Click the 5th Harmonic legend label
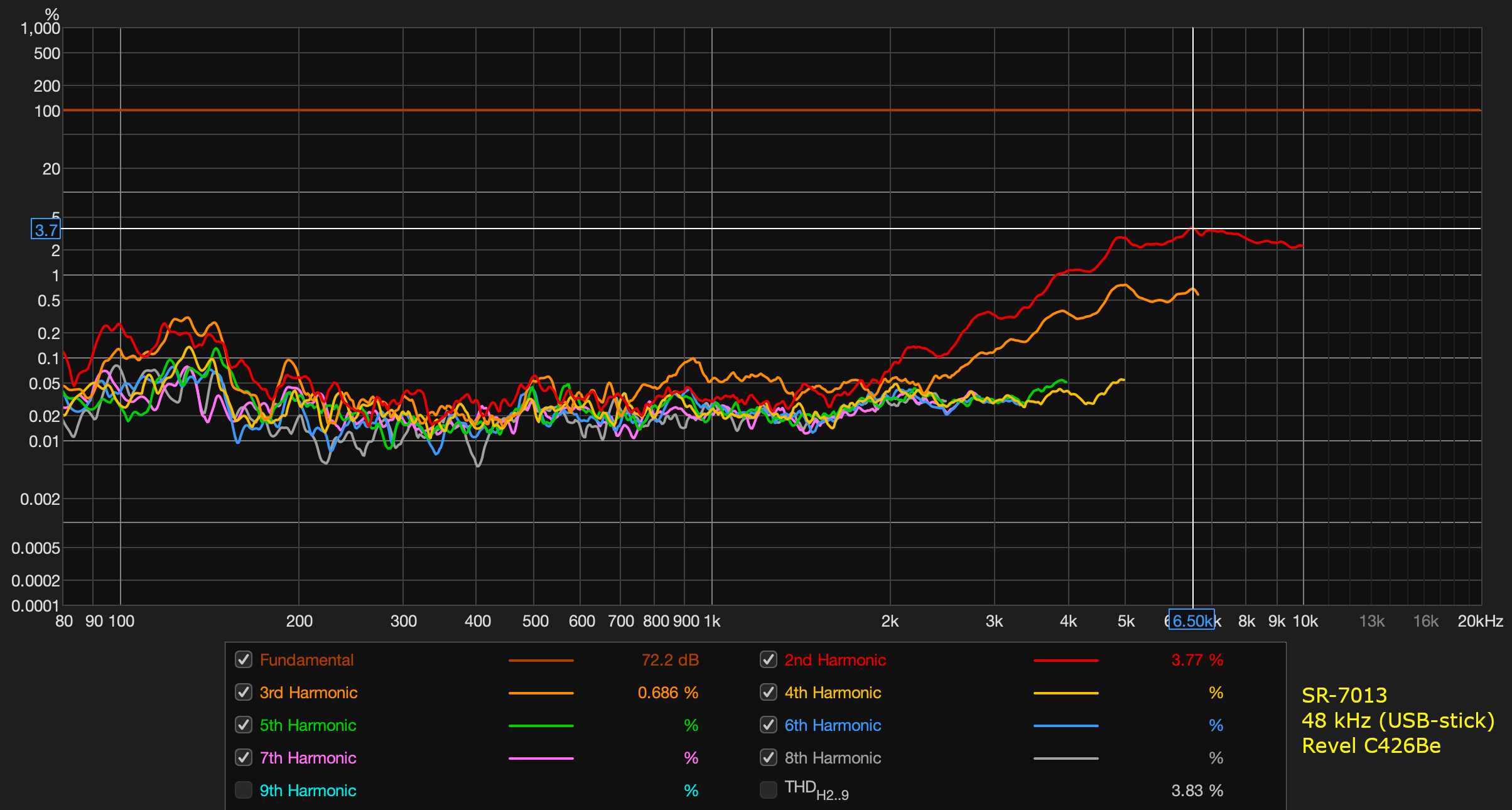 (308, 725)
